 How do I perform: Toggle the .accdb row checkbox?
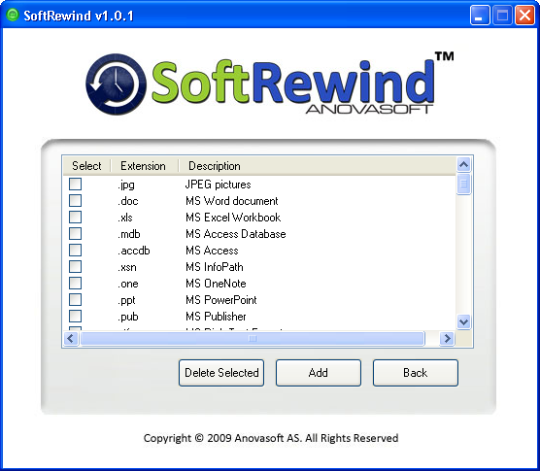[x=75, y=250]
